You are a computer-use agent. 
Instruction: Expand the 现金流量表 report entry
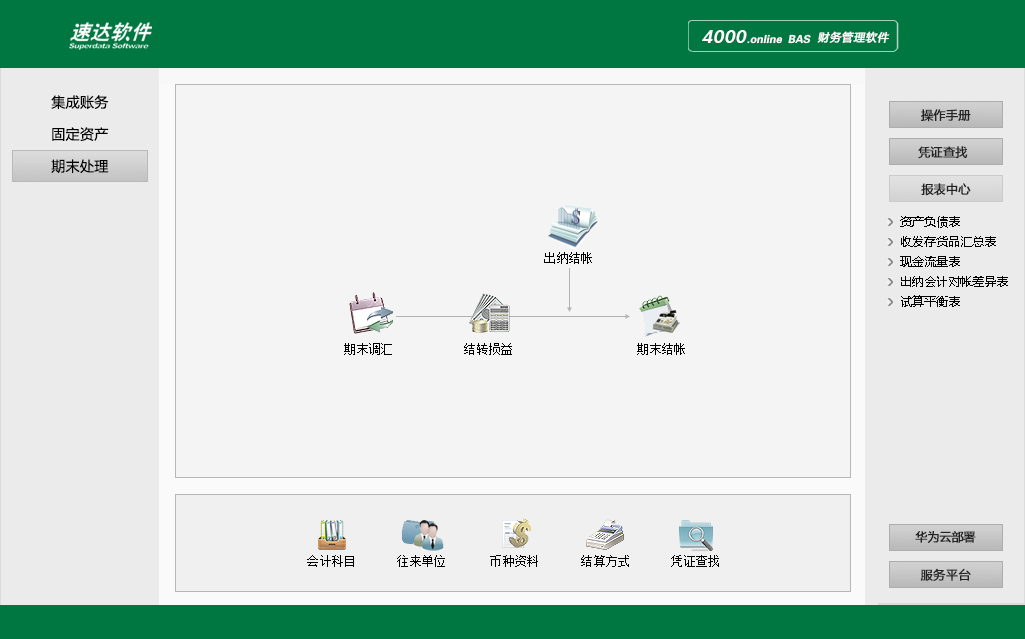coord(928,261)
